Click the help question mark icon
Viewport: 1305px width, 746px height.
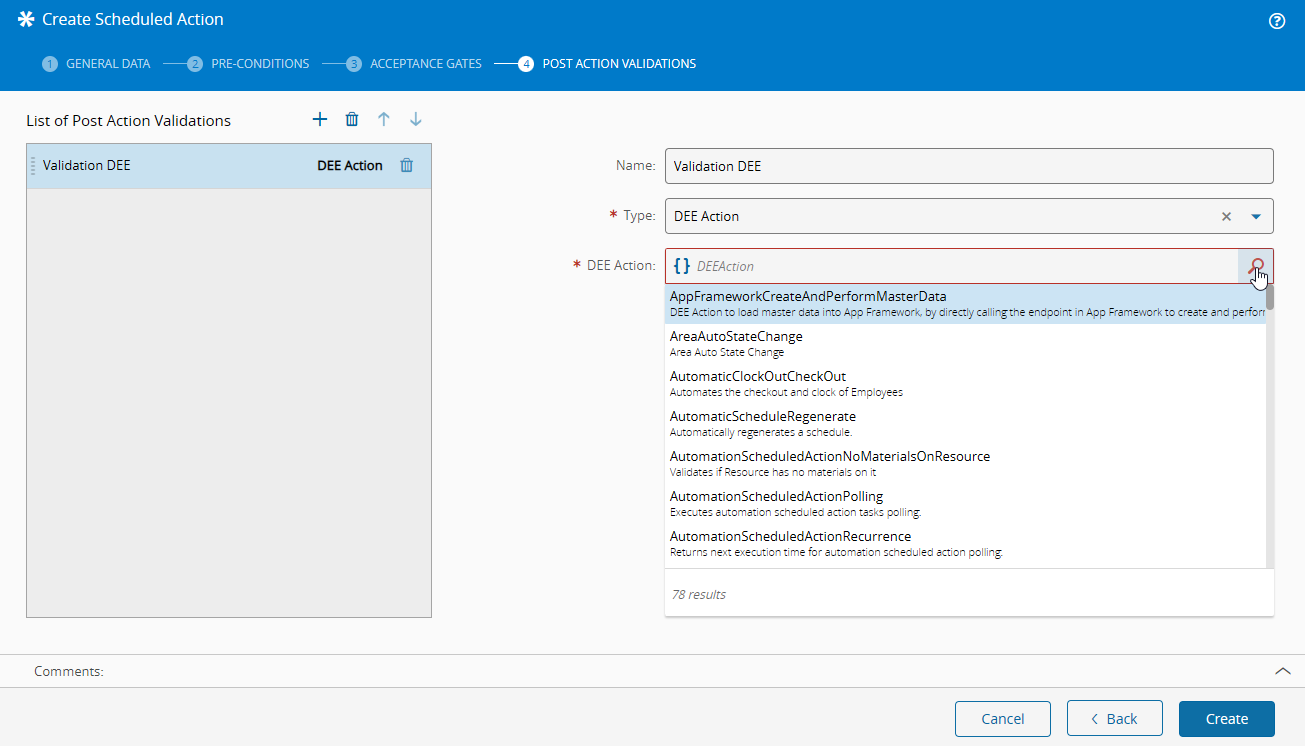pos(1276,21)
